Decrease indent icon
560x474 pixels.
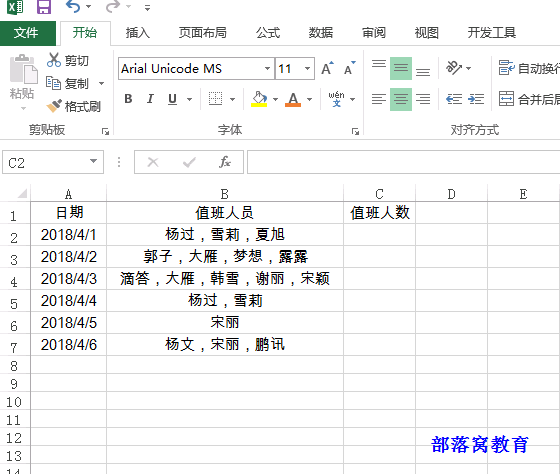click(454, 99)
